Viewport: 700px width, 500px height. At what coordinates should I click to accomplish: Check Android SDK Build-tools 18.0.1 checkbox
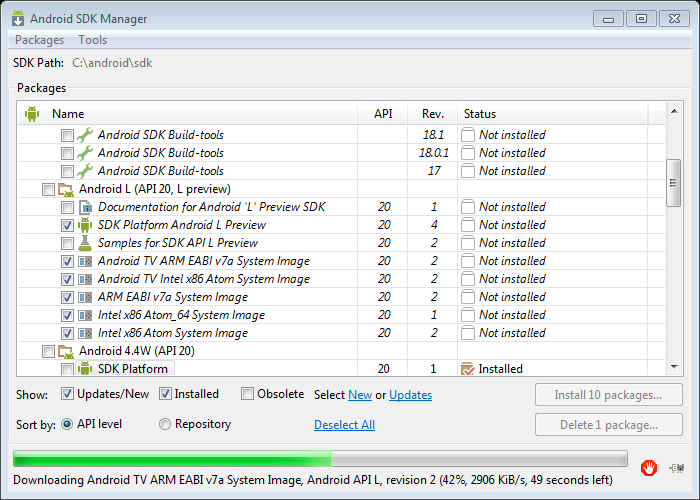pyautogui.click(x=67, y=154)
